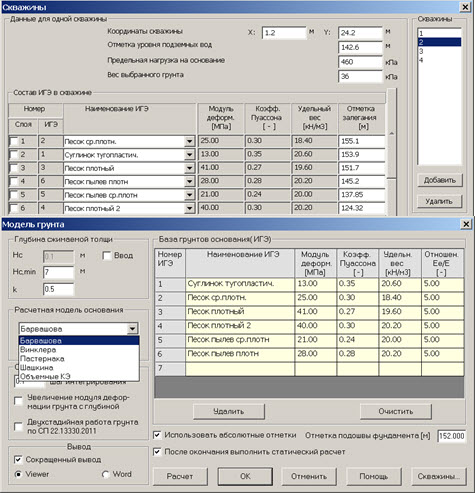This screenshot has height=493, width=475.
Task: Click Отметка подошвы фундамента field 152.000
Action: pyautogui.click(x=451, y=436)
